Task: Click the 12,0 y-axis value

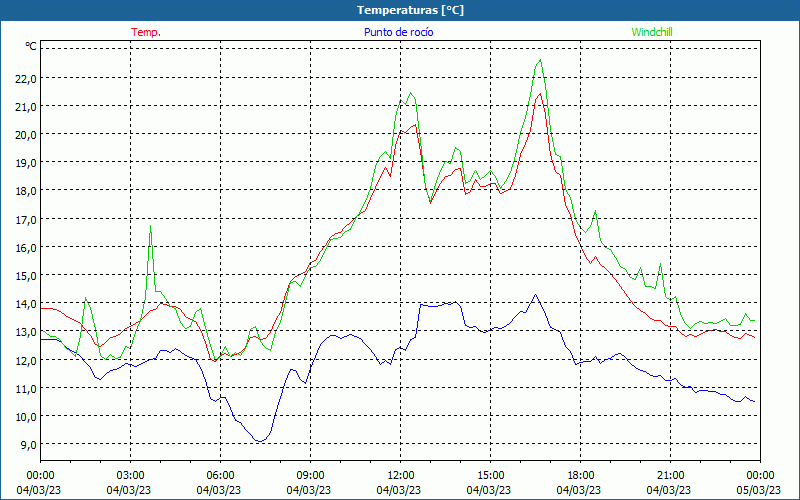Action: coord(27,360)
